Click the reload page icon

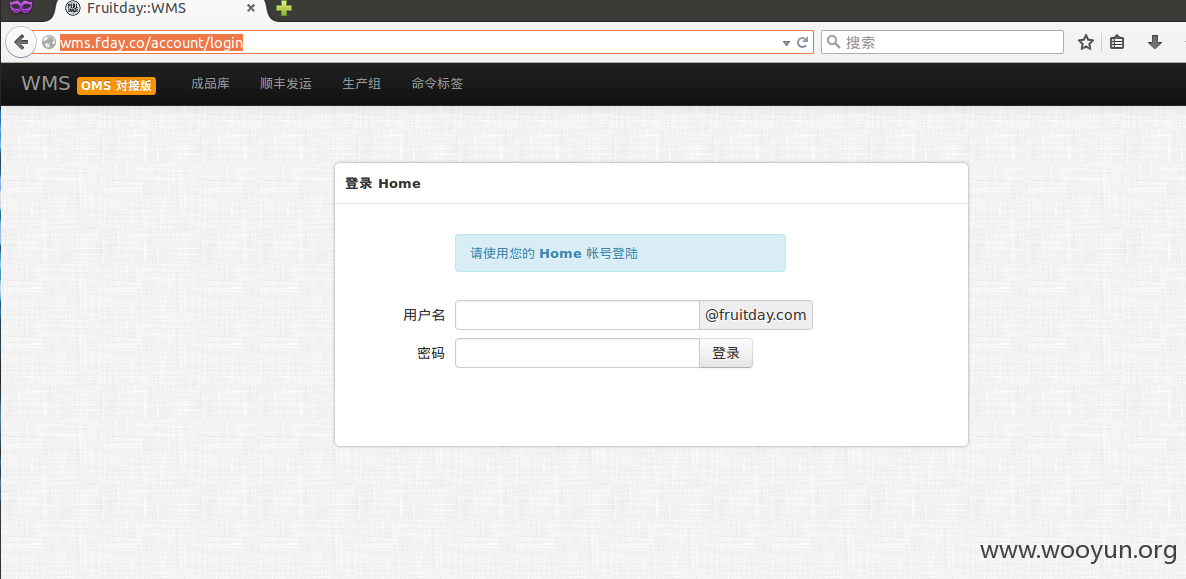point(803,43)
